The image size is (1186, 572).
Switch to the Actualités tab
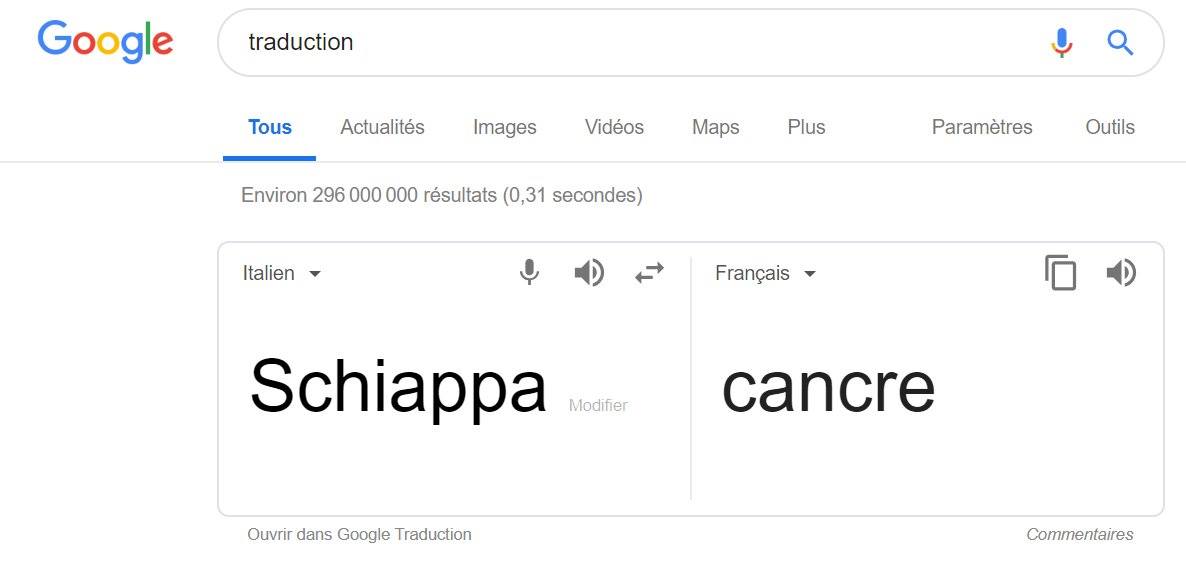382,127
